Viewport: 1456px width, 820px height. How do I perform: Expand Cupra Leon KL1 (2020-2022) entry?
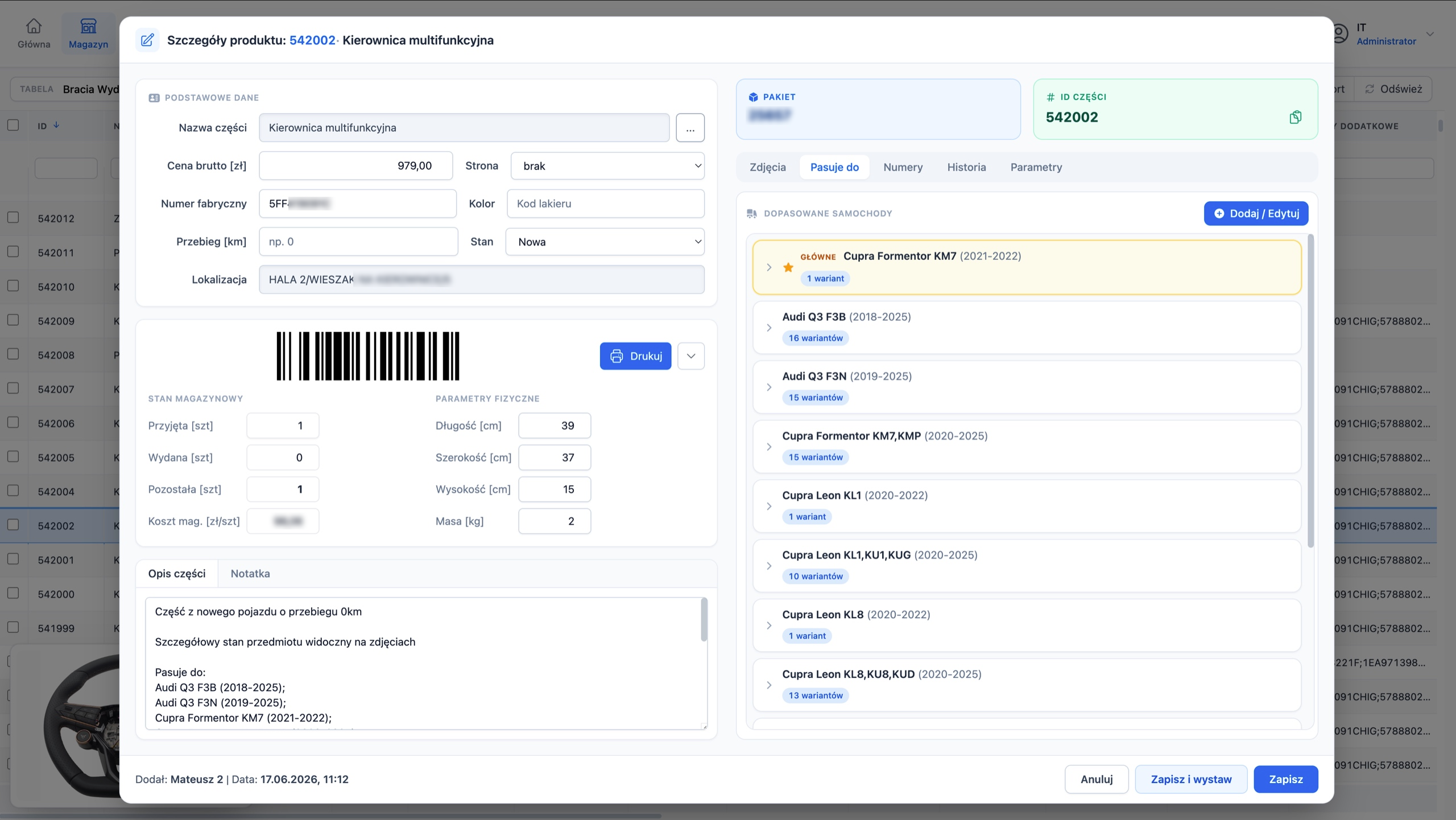769,506
